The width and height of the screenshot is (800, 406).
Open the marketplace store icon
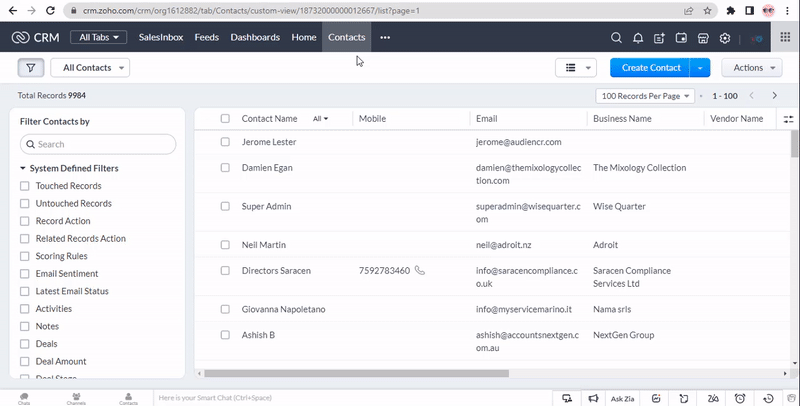703,38
